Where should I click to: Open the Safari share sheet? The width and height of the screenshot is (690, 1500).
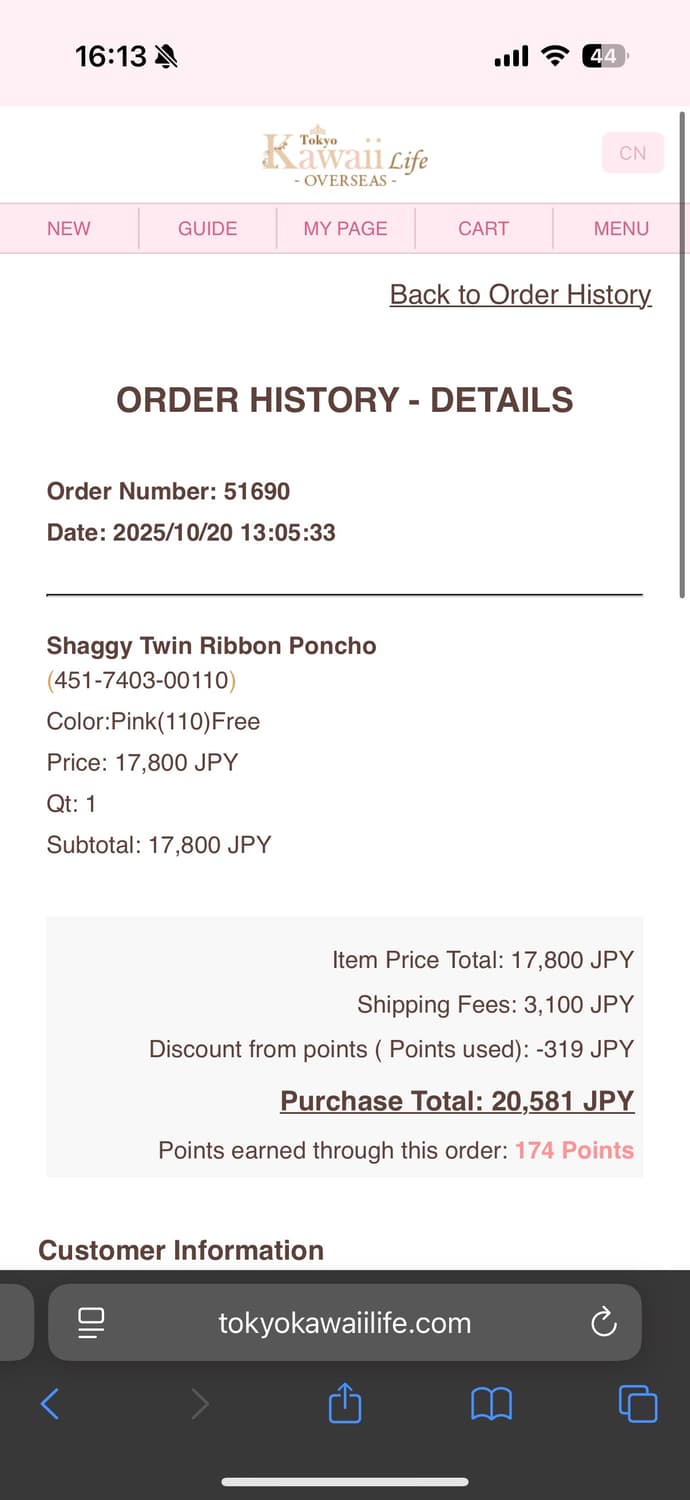[x=345, y=1402]
